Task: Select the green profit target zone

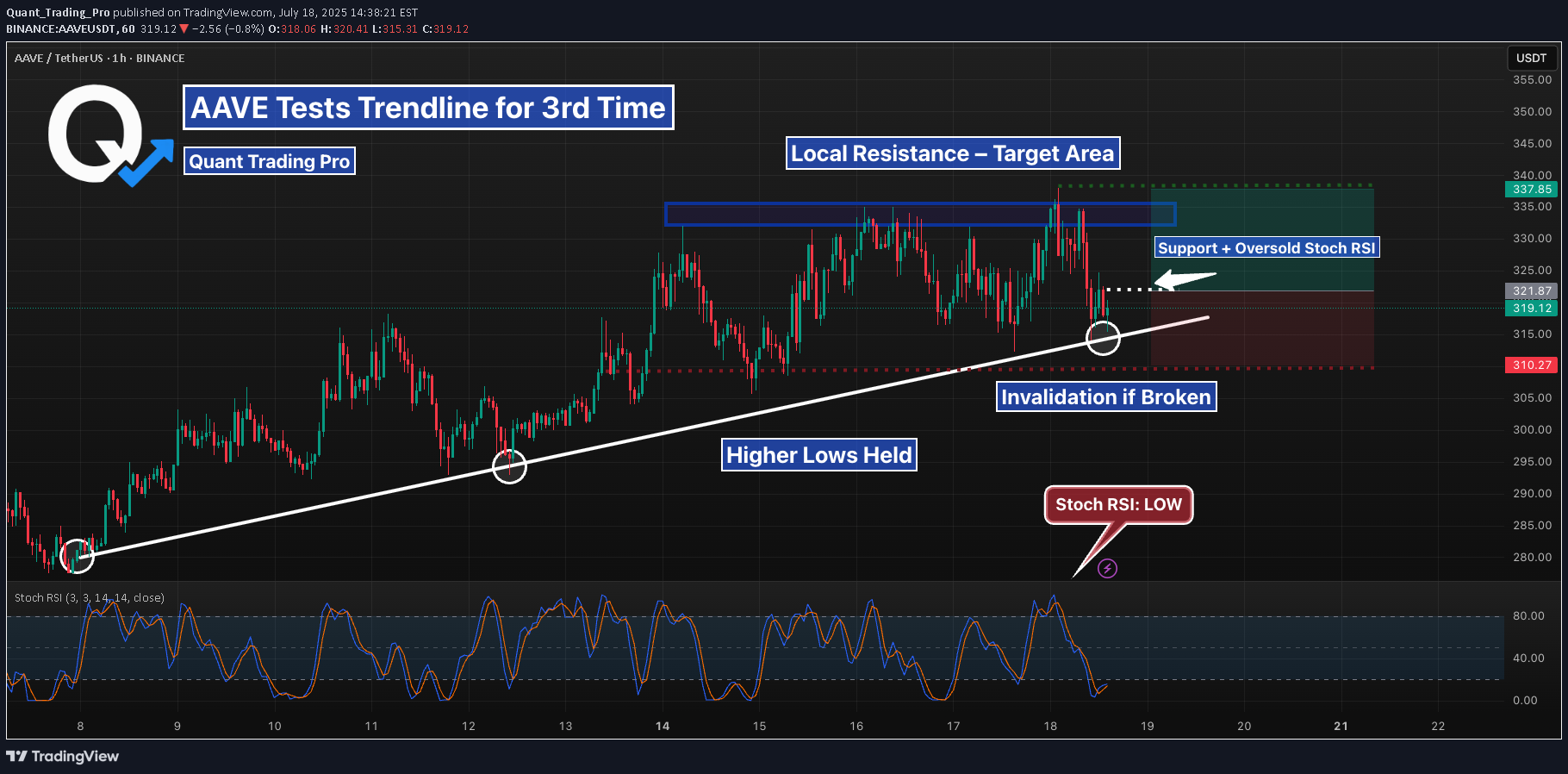Action: (1262, 239)
